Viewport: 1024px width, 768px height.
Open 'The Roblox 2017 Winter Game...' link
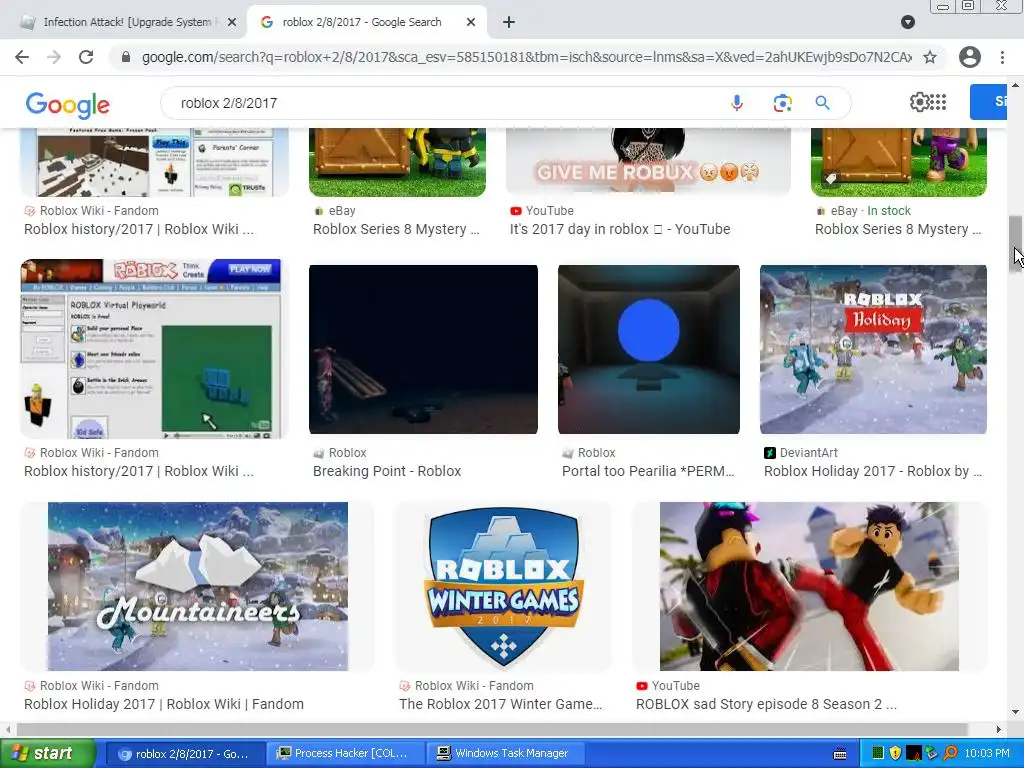(x=500, y=704)
